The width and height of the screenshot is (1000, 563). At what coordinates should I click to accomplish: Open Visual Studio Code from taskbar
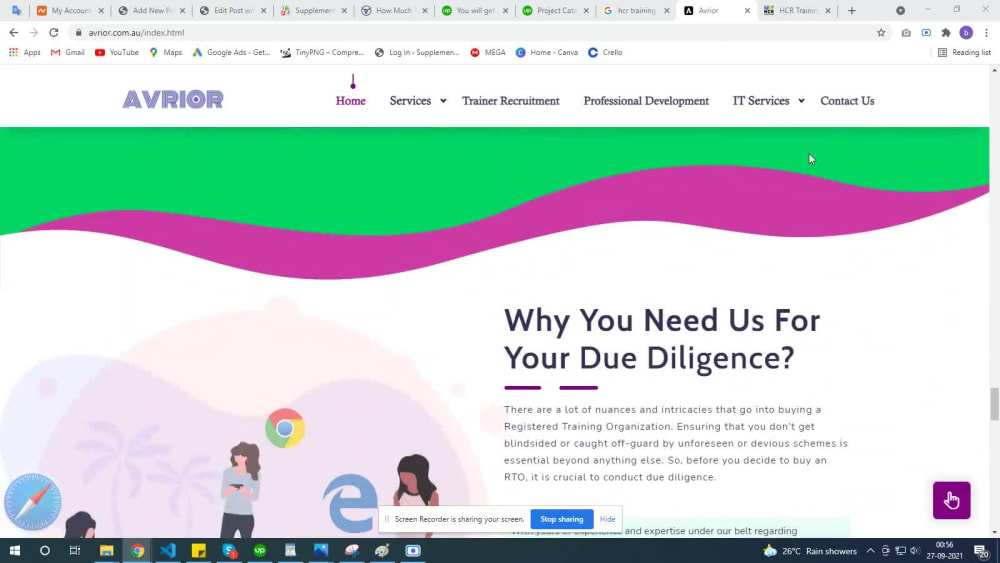click(x=168, y=550)
